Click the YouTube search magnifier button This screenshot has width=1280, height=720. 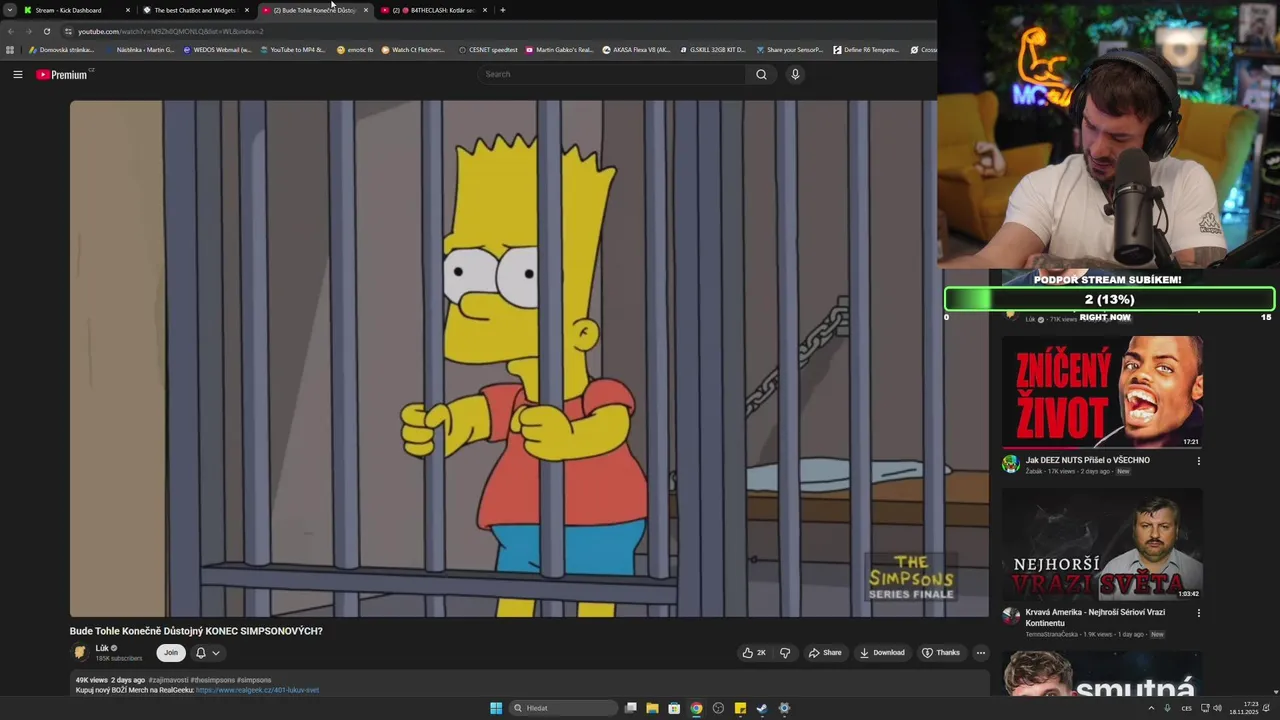tap(761, 74)
